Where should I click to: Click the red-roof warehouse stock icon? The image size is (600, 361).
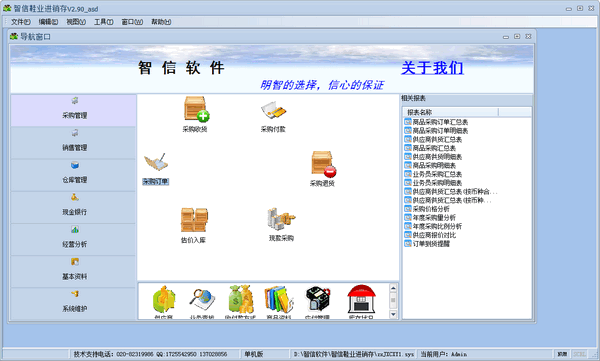tap(361, 299)
